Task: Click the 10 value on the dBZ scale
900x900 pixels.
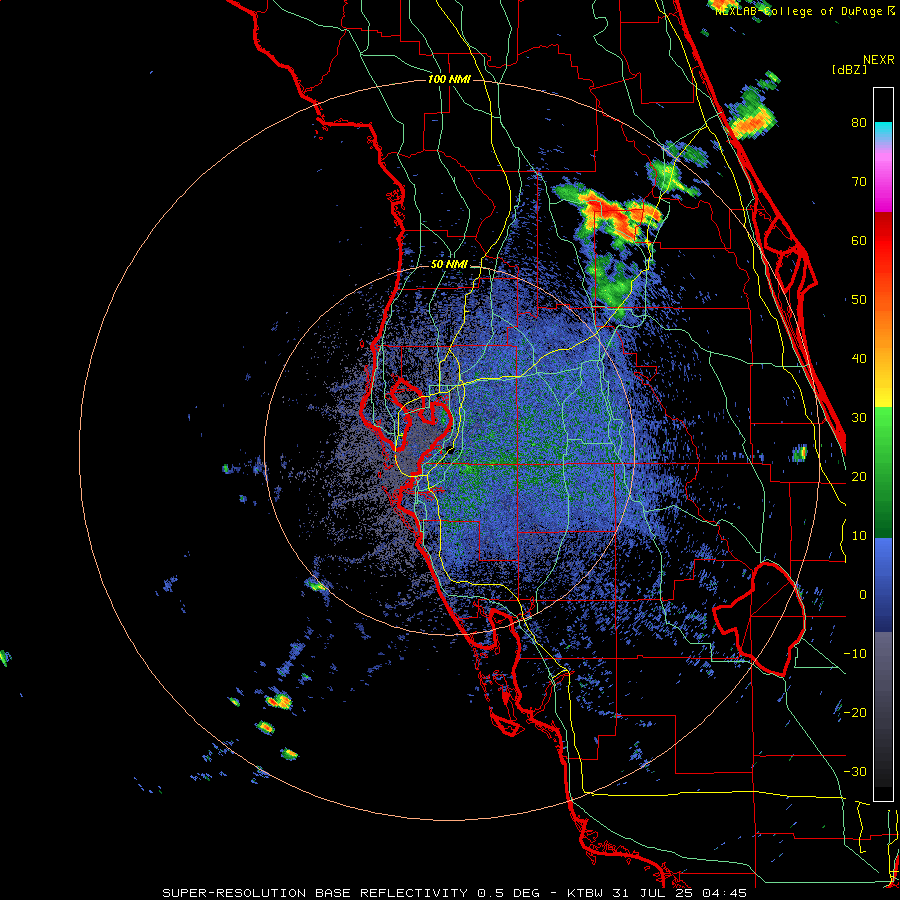Action: 859,536
